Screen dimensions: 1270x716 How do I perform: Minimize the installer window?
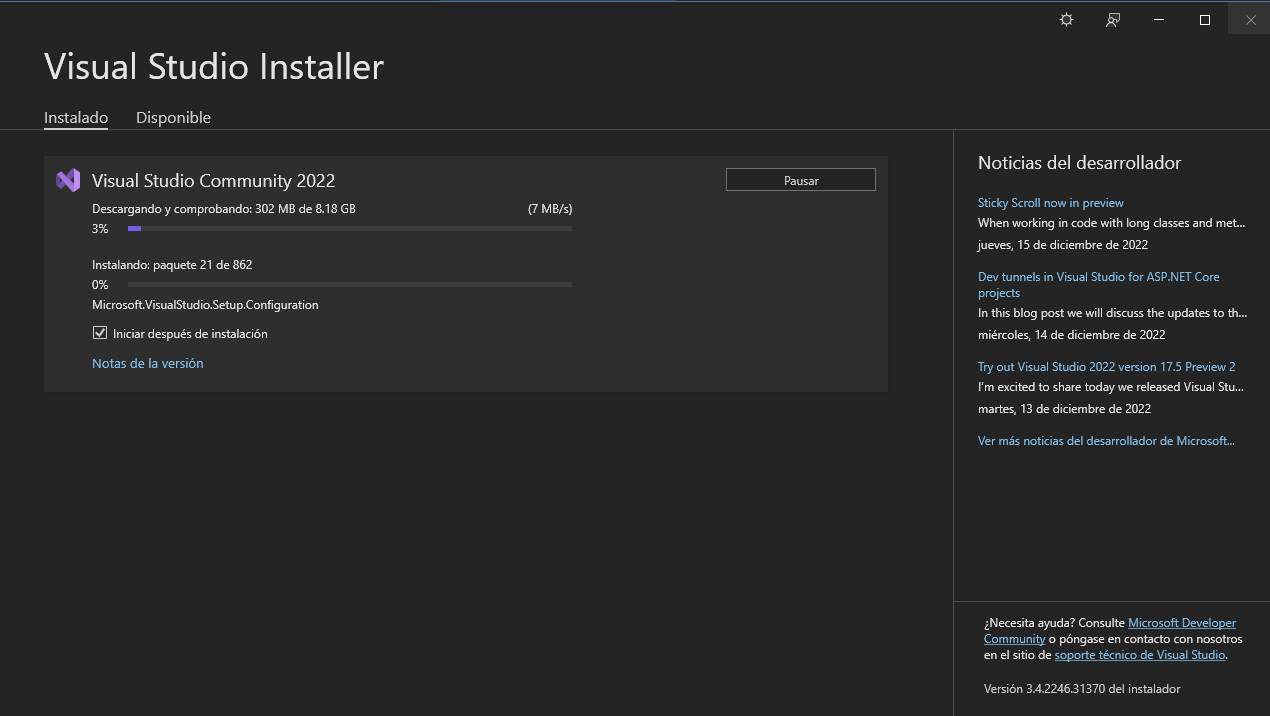coord(1158,20)
